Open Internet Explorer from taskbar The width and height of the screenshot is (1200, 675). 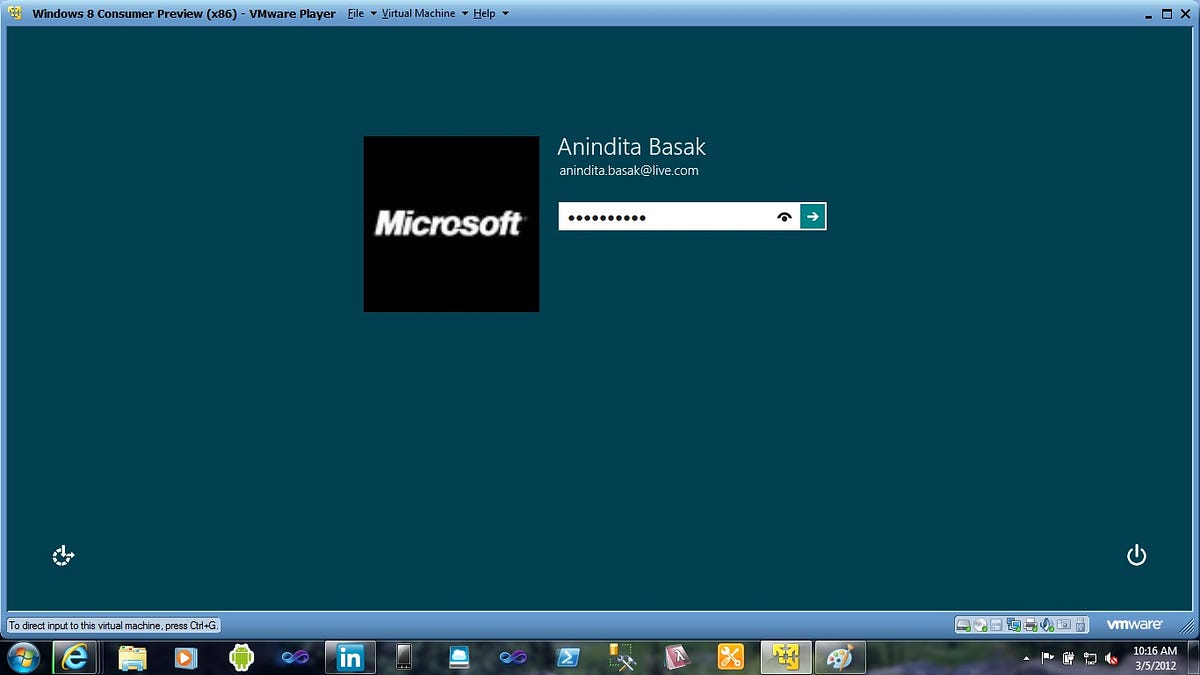point(76,657)
